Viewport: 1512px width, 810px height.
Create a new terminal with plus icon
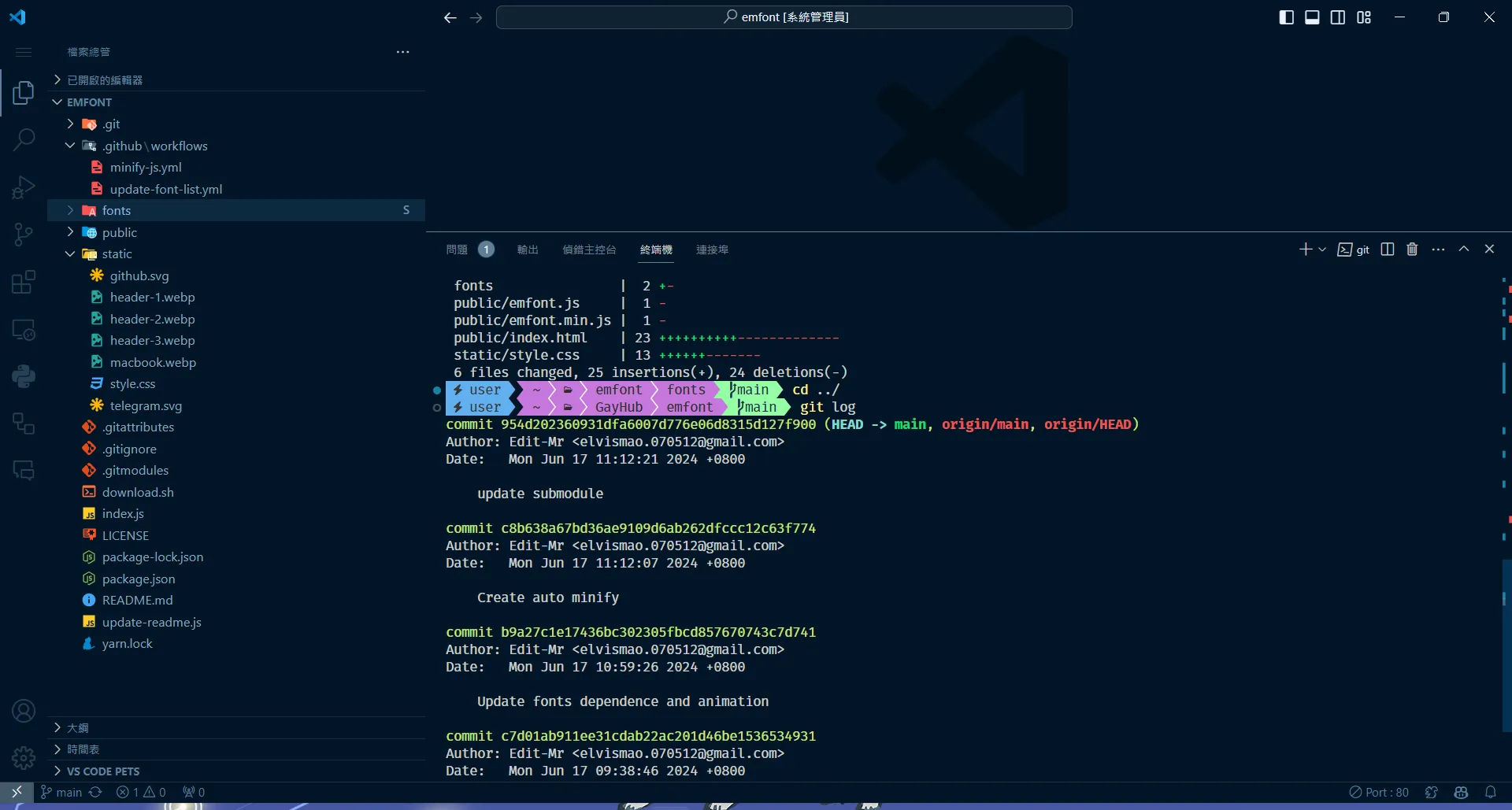[1305, 250]
